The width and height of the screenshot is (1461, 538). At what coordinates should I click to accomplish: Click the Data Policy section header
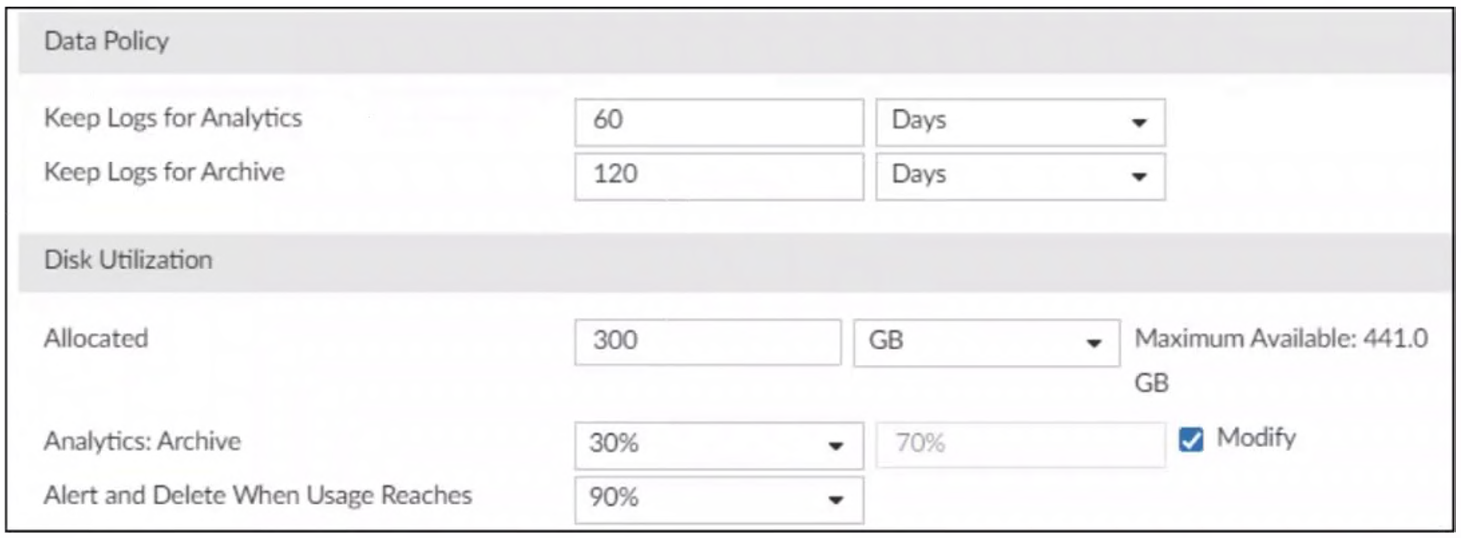click(107, 42)
